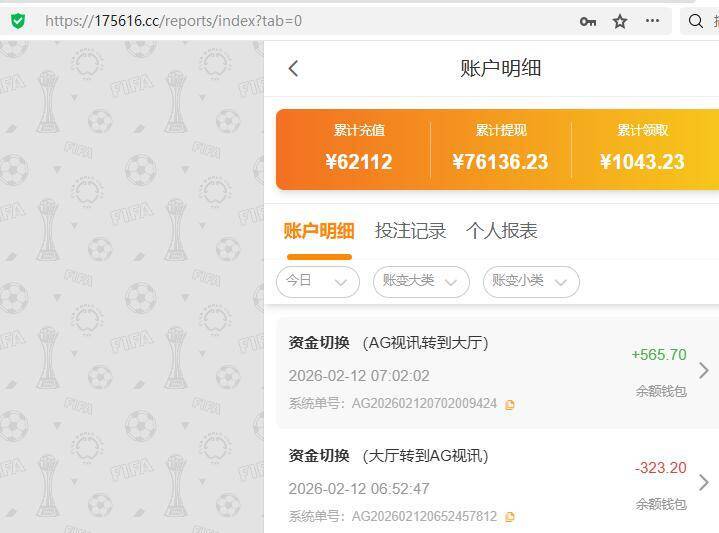Screen dimensions: 719x533
Task: Click the 累计提现 ¥76136.23 summary
Action: (x=500, y=149)
